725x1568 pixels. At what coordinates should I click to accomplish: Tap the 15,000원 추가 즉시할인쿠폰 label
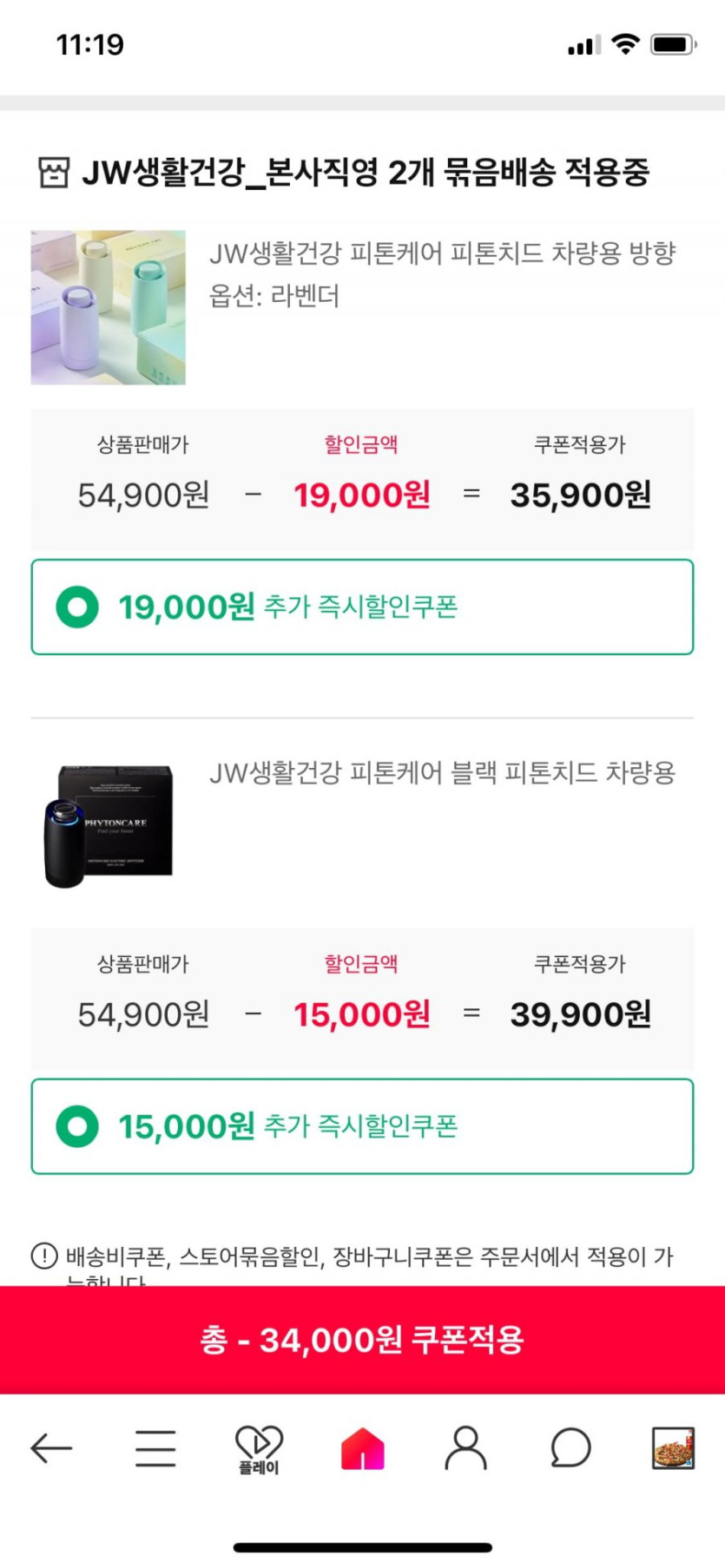288,1125
